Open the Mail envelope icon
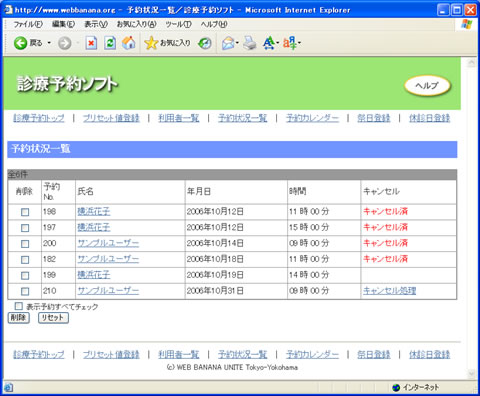This screenshot has width=480, height=396. click(228, 43)
